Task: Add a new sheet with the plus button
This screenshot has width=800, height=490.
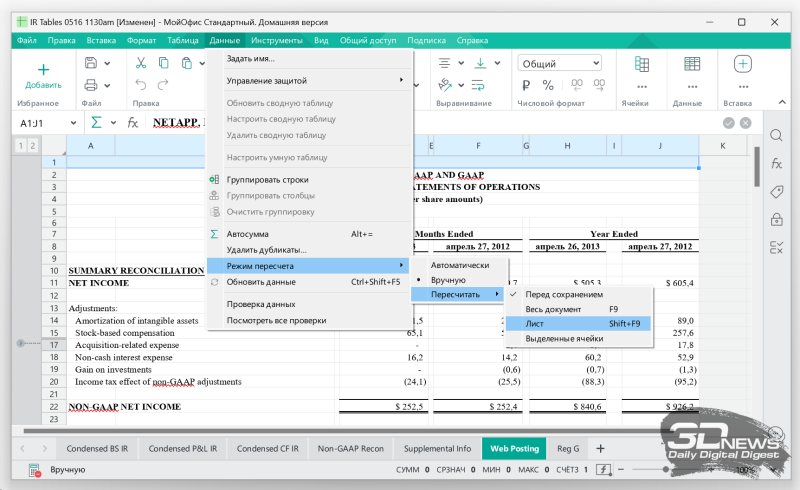Action: pos(601,449)
